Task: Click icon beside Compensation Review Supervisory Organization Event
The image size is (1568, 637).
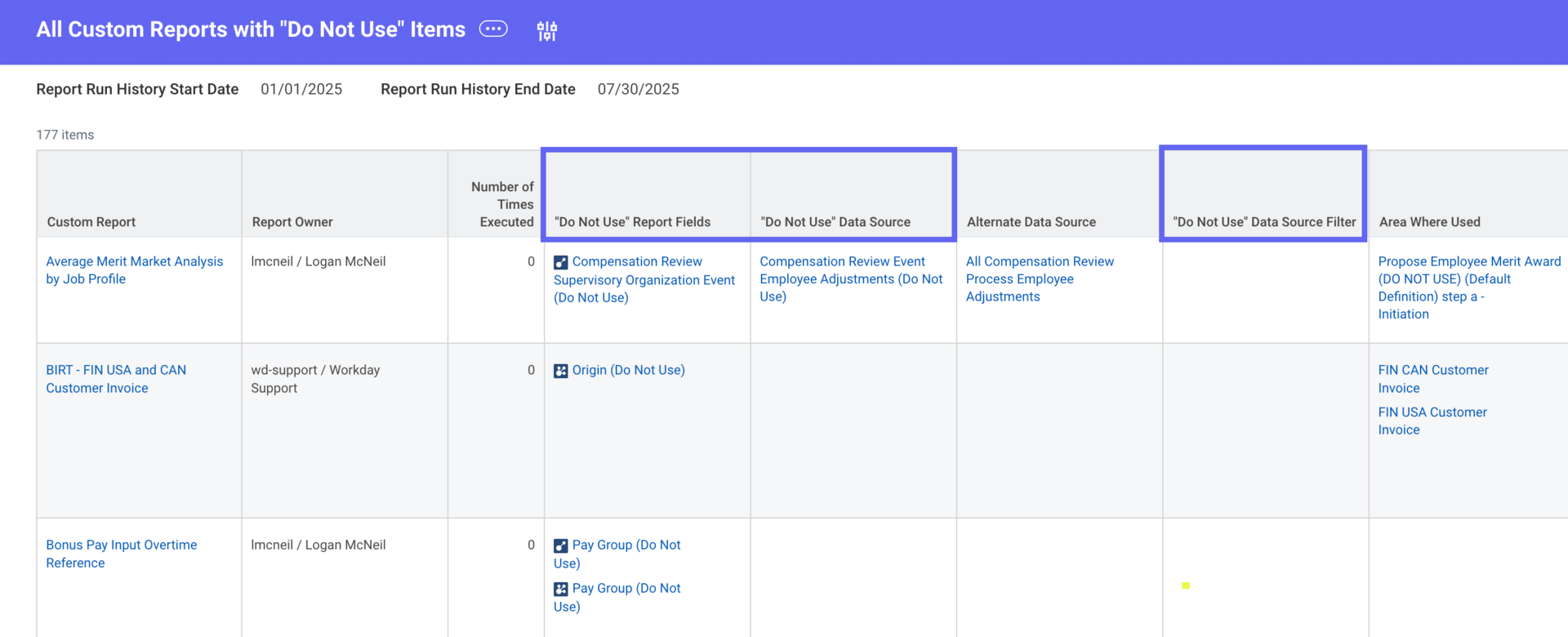Action: pyautogui.click(x=561, y=262)
